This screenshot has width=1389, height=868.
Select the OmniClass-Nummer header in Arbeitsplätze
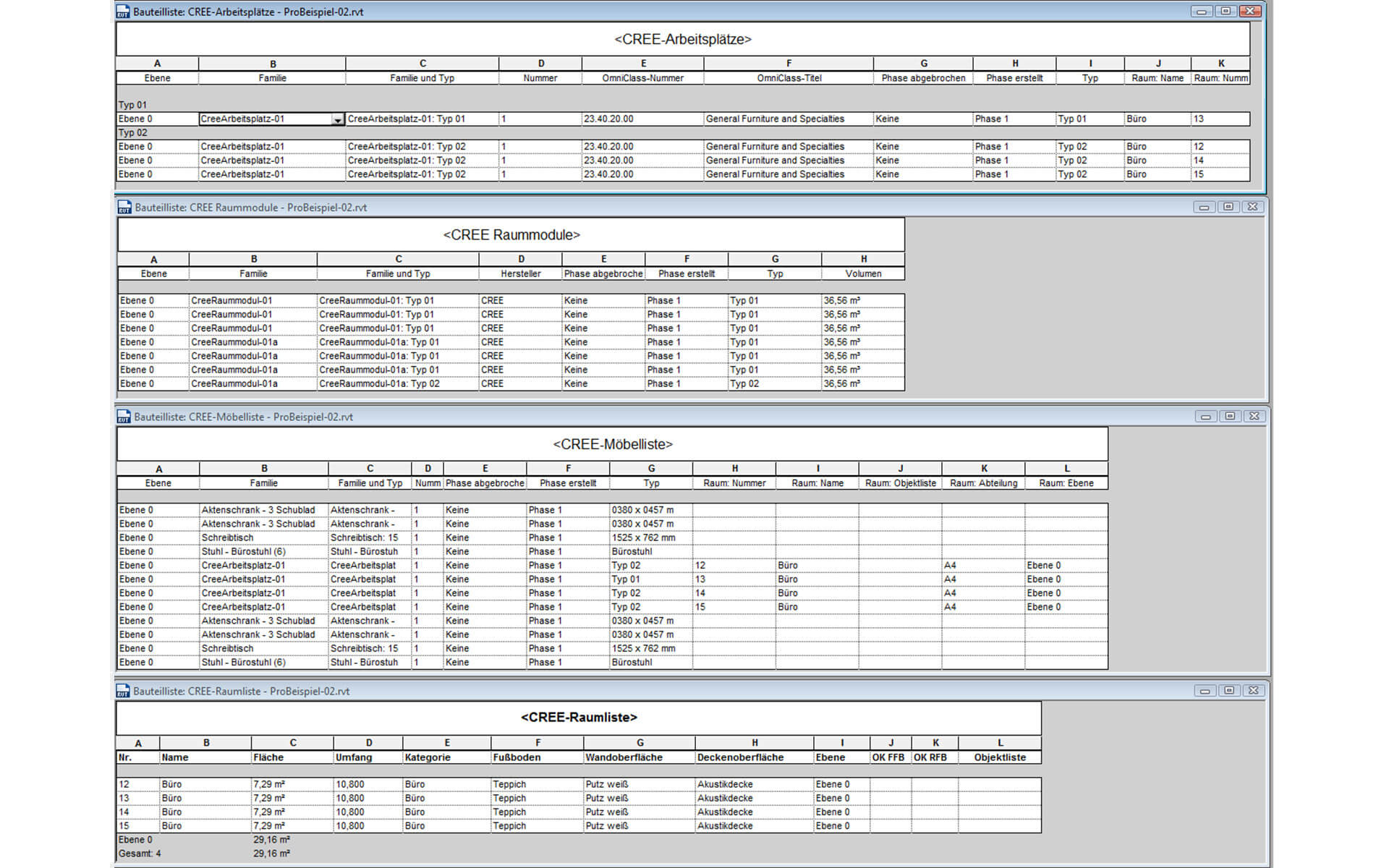(x=642, y=78)
